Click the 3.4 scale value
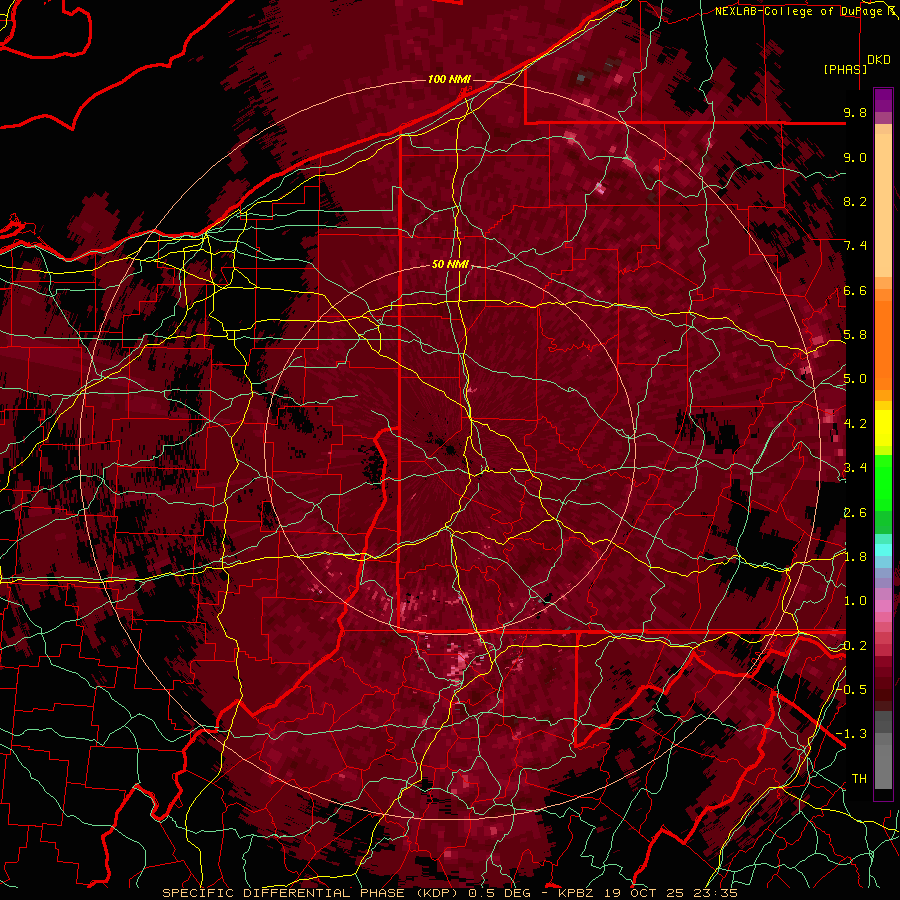The height and width of the screenshot is (900, 900). pyautogui.click(x=855, y=468)
